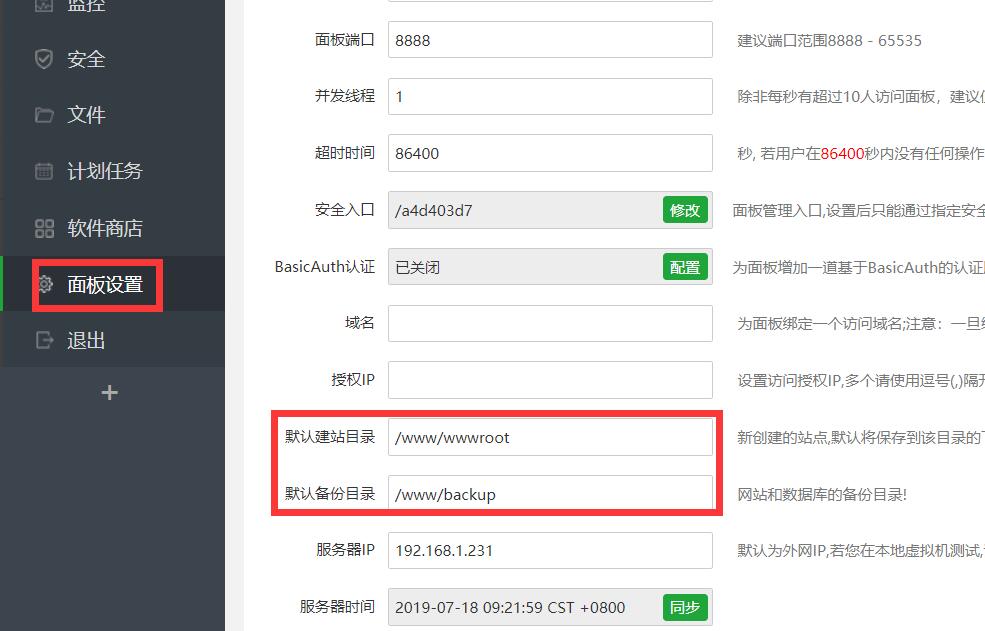Click the default backup path /www/backup
This screenshot has height=631, width=985.
[x=550, y=493]
